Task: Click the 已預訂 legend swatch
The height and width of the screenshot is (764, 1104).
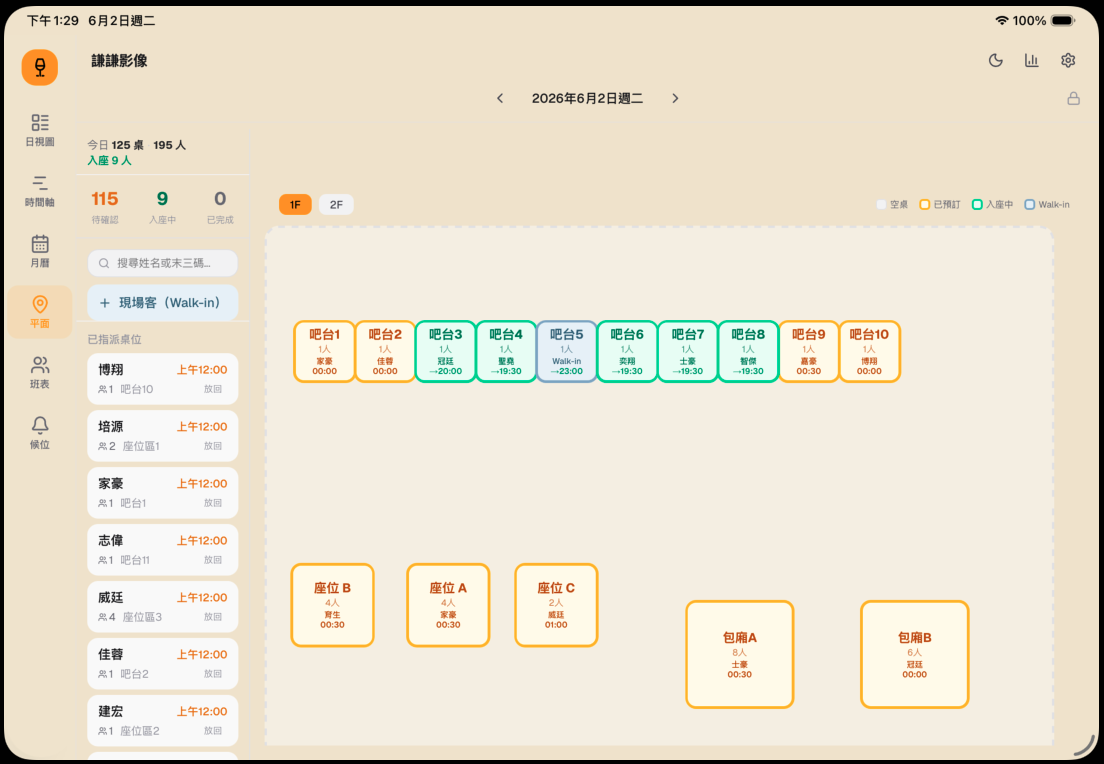Action: tap(924, 205)
